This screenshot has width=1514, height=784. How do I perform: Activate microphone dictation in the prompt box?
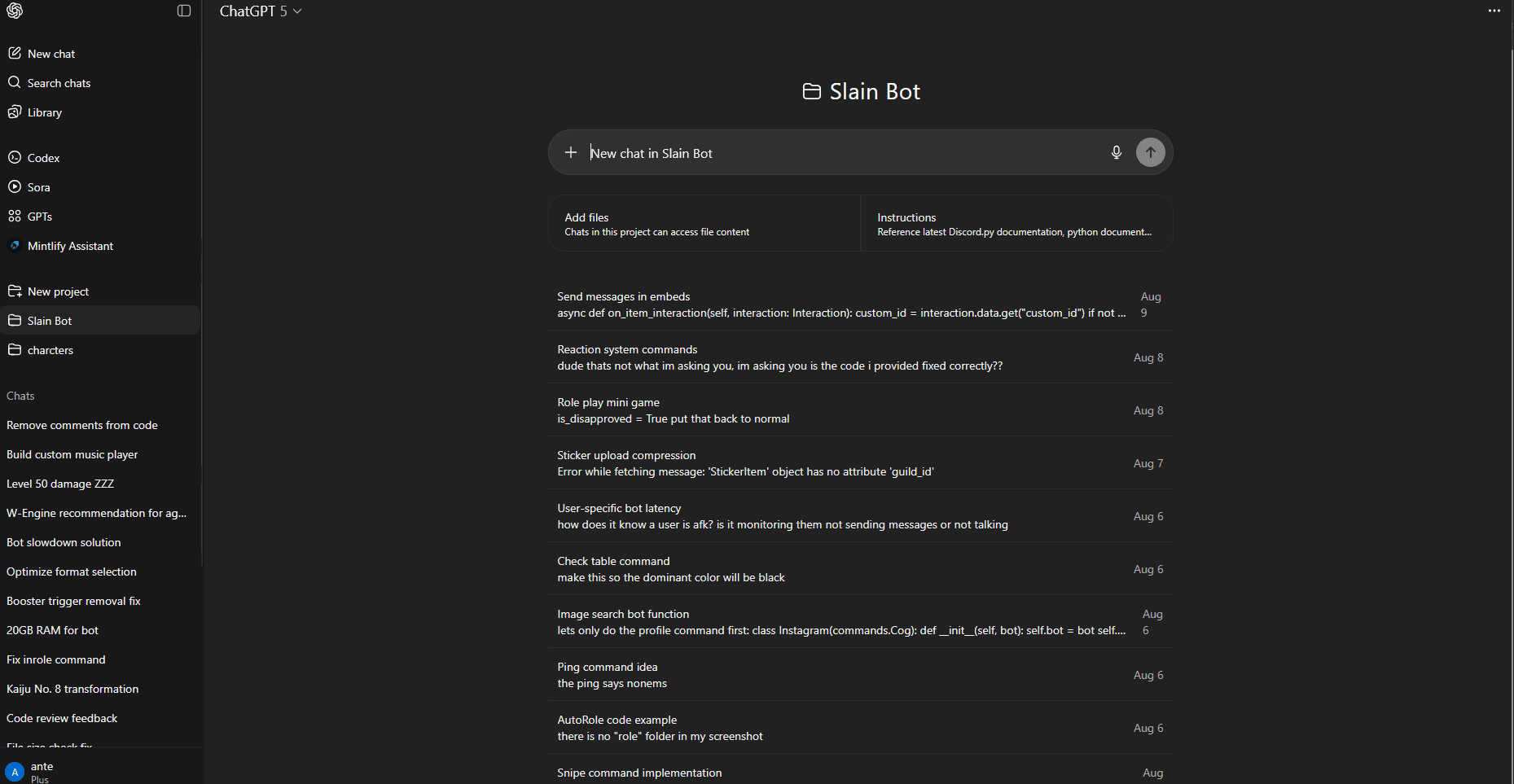tap(1116, 153)
